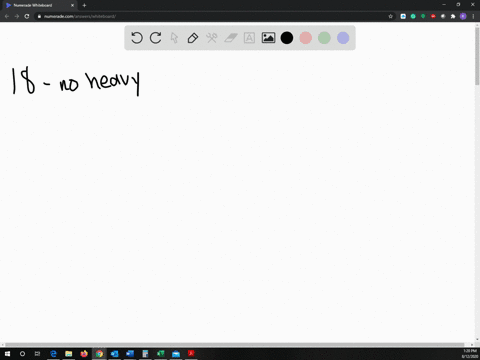This screenshot has width=480, height=360.
Task: Click the horizontal scrollbar at page bottom
Action: [x=235, y=344]
